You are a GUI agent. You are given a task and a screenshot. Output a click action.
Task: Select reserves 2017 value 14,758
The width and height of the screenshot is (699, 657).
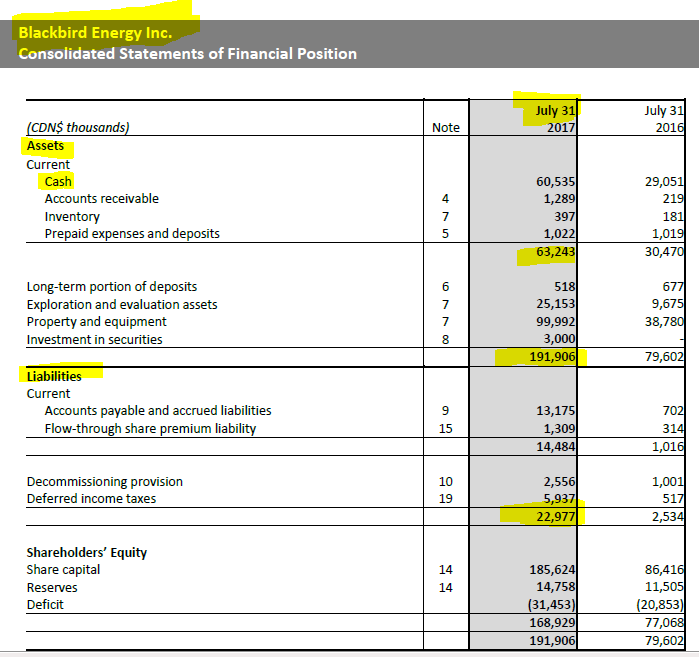click(555, 587)
